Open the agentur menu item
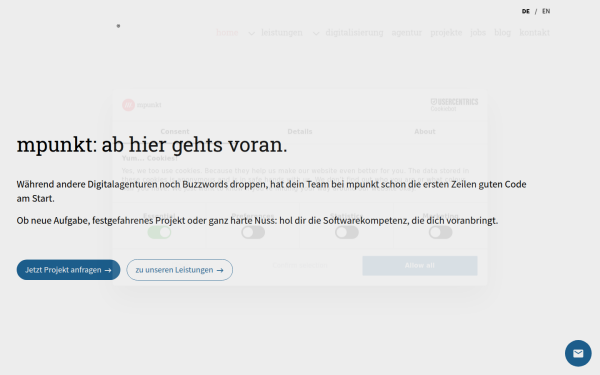600x375 pixels. pyautogui.click(x=406, y=33)
